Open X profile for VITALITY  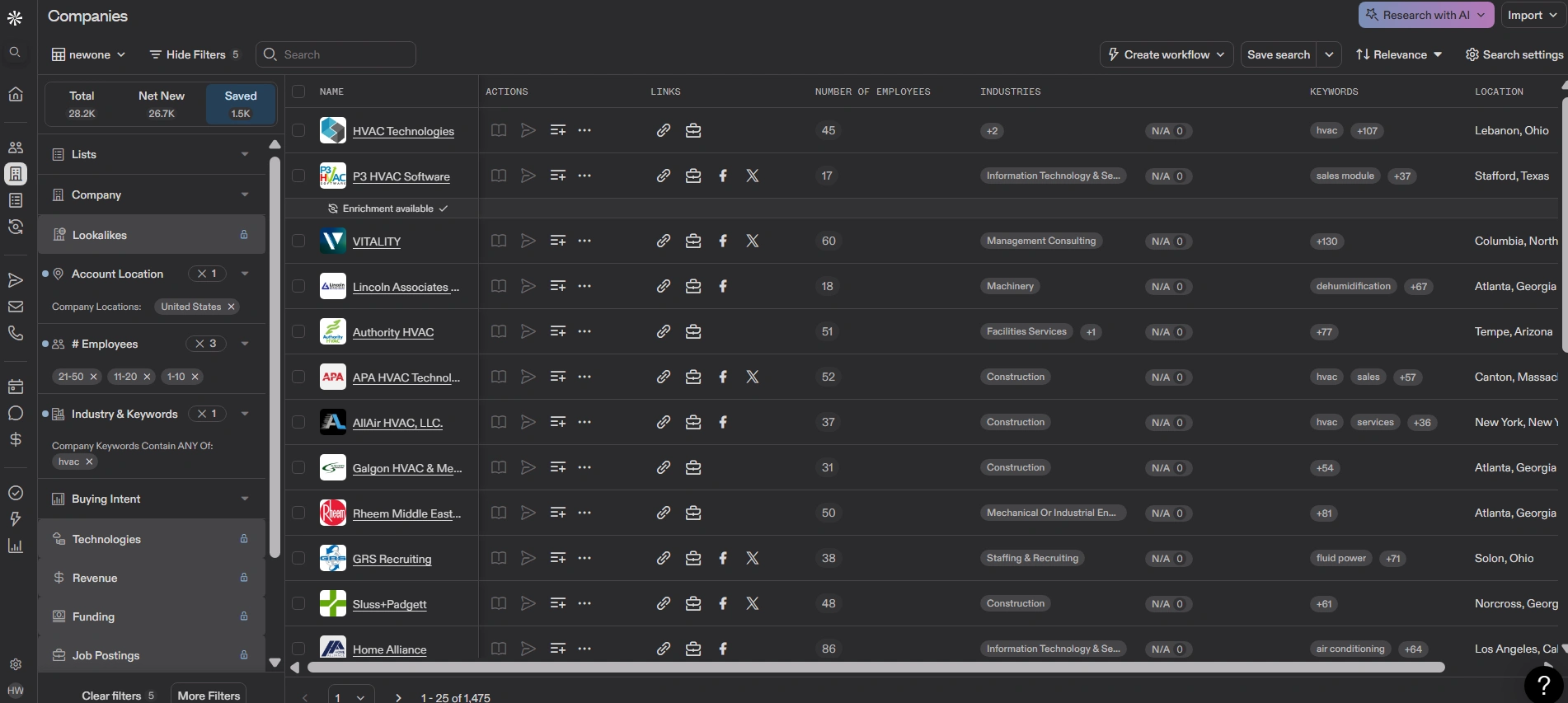(x=752, y=241)
